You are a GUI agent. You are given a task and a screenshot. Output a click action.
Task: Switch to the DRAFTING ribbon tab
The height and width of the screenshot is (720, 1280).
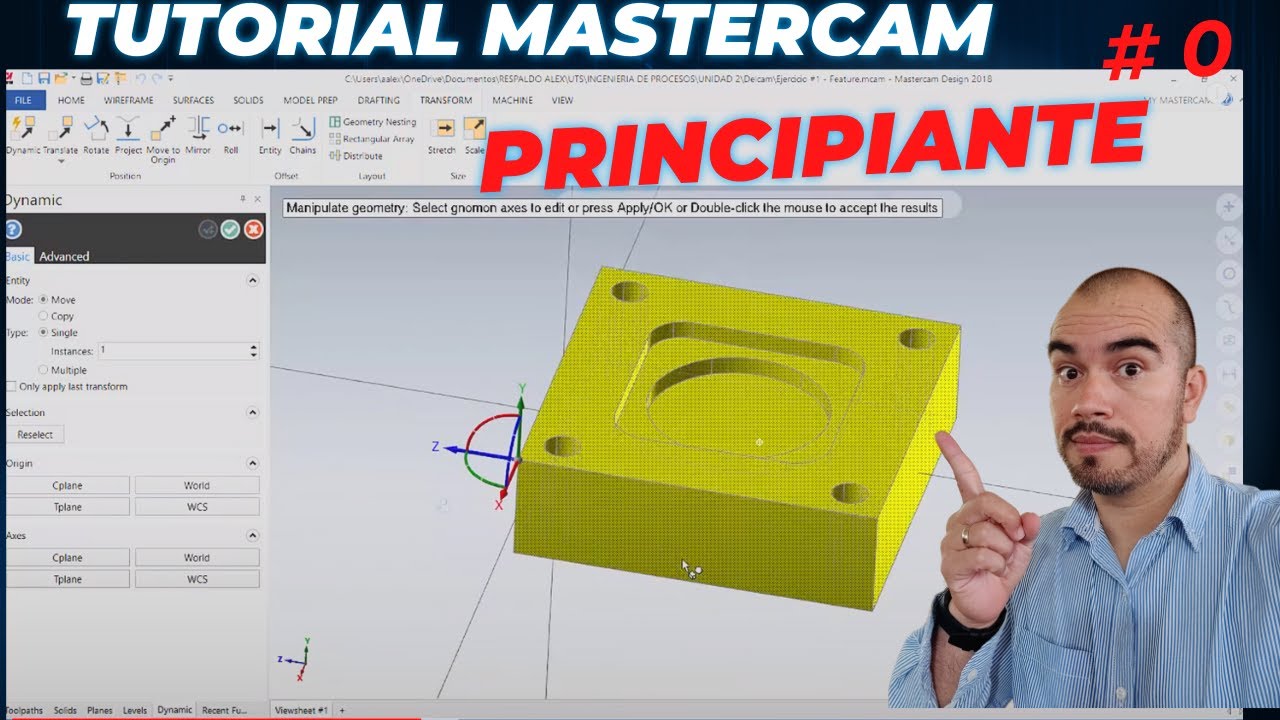pos(379,100)
